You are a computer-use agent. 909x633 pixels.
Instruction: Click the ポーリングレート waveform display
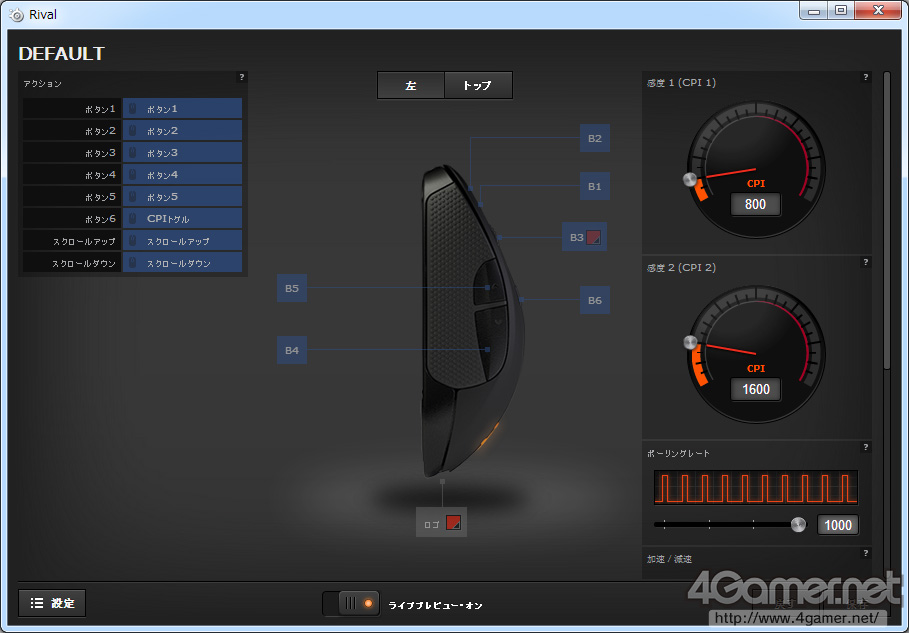pyautogui.click(x=756, y=487)
